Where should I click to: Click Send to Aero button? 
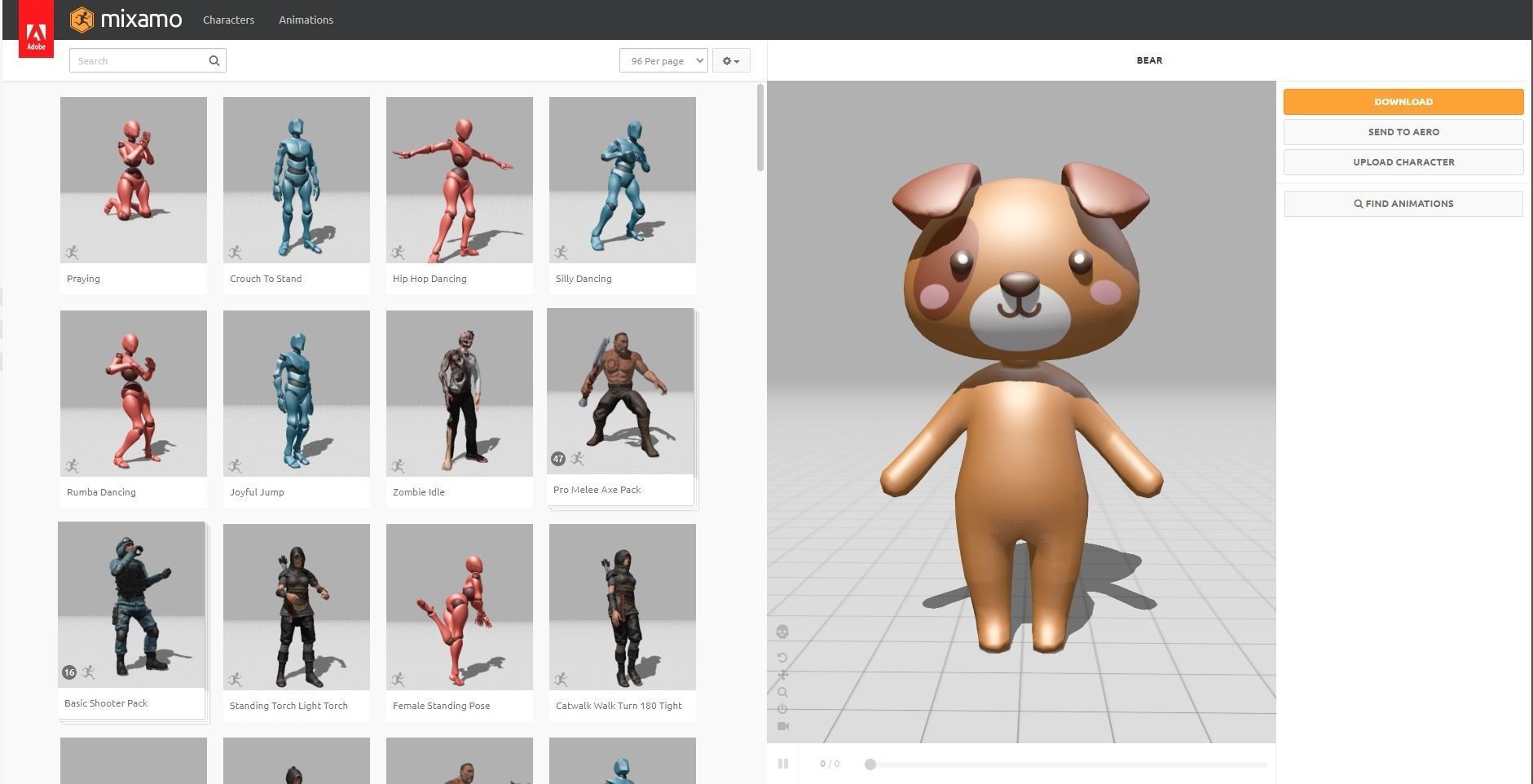[1403, 132]
